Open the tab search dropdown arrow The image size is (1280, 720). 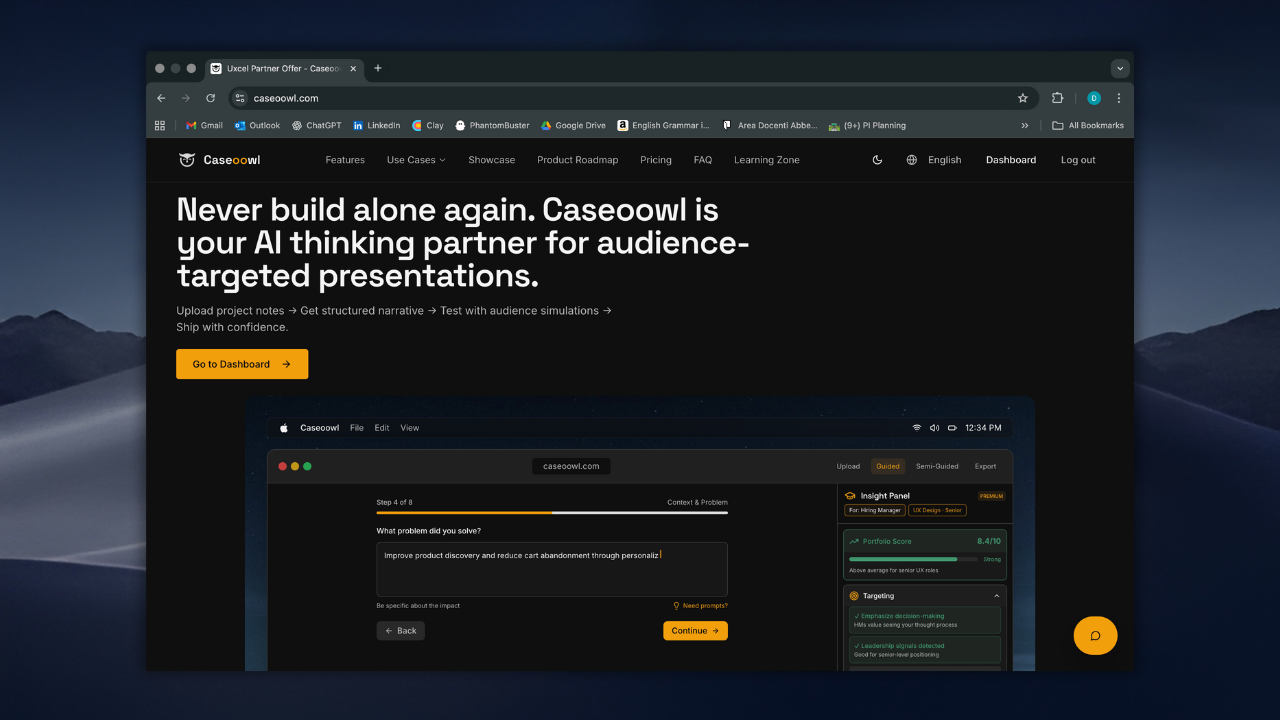(x=1120, y=68)
